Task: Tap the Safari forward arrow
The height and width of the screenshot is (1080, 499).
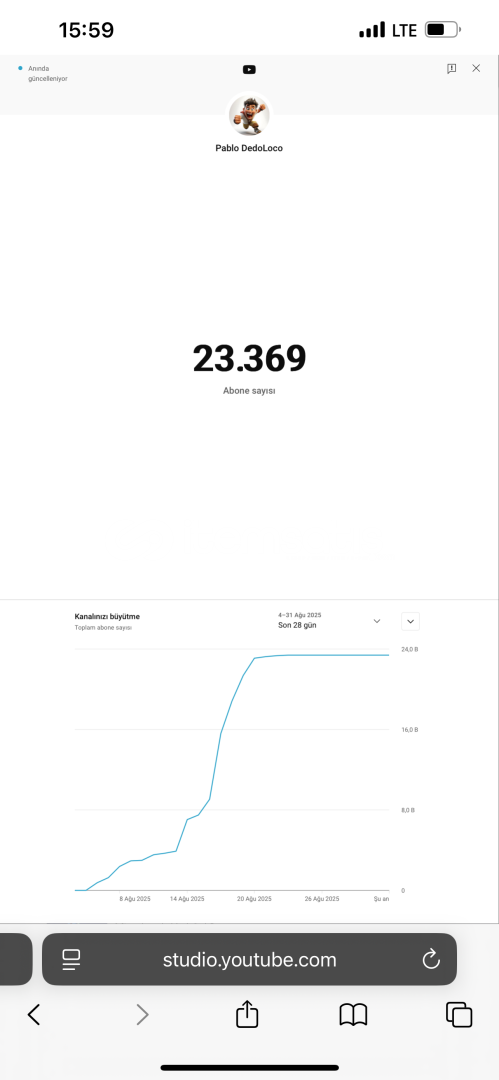Action: click(x=142, y=1015)
